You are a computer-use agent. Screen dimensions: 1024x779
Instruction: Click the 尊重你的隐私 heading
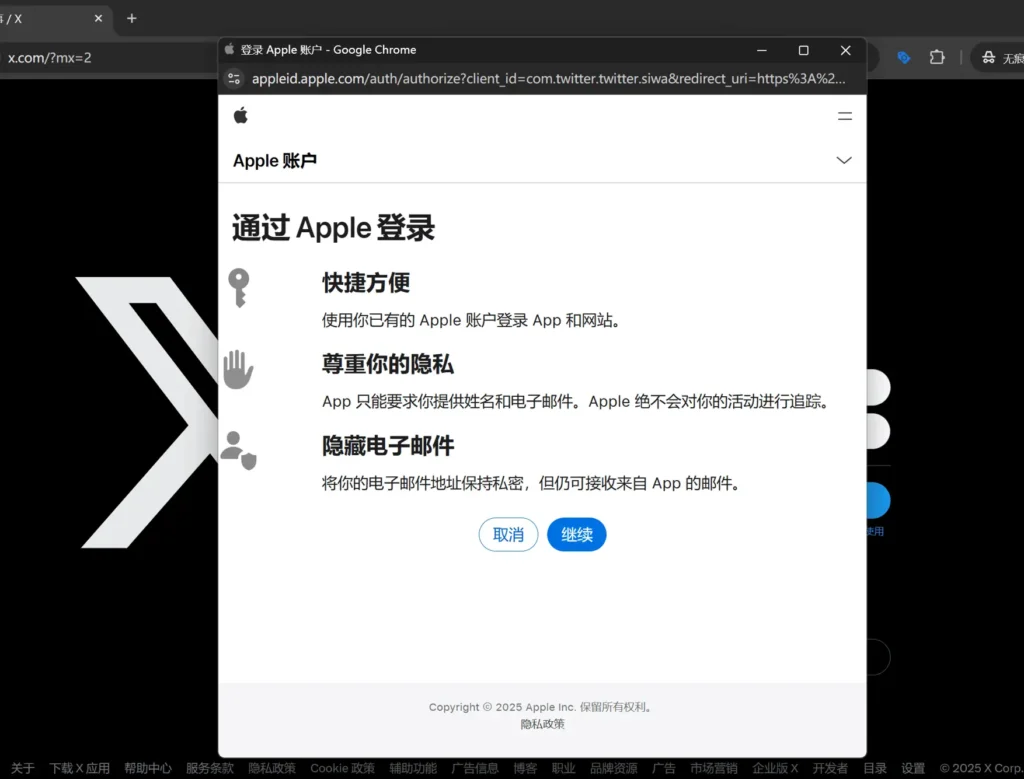(388, 364)
